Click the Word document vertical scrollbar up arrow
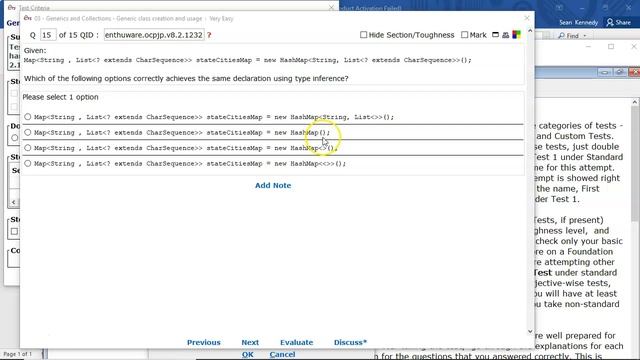This screenshot has height=360, width=640. [x=635, y=102]
